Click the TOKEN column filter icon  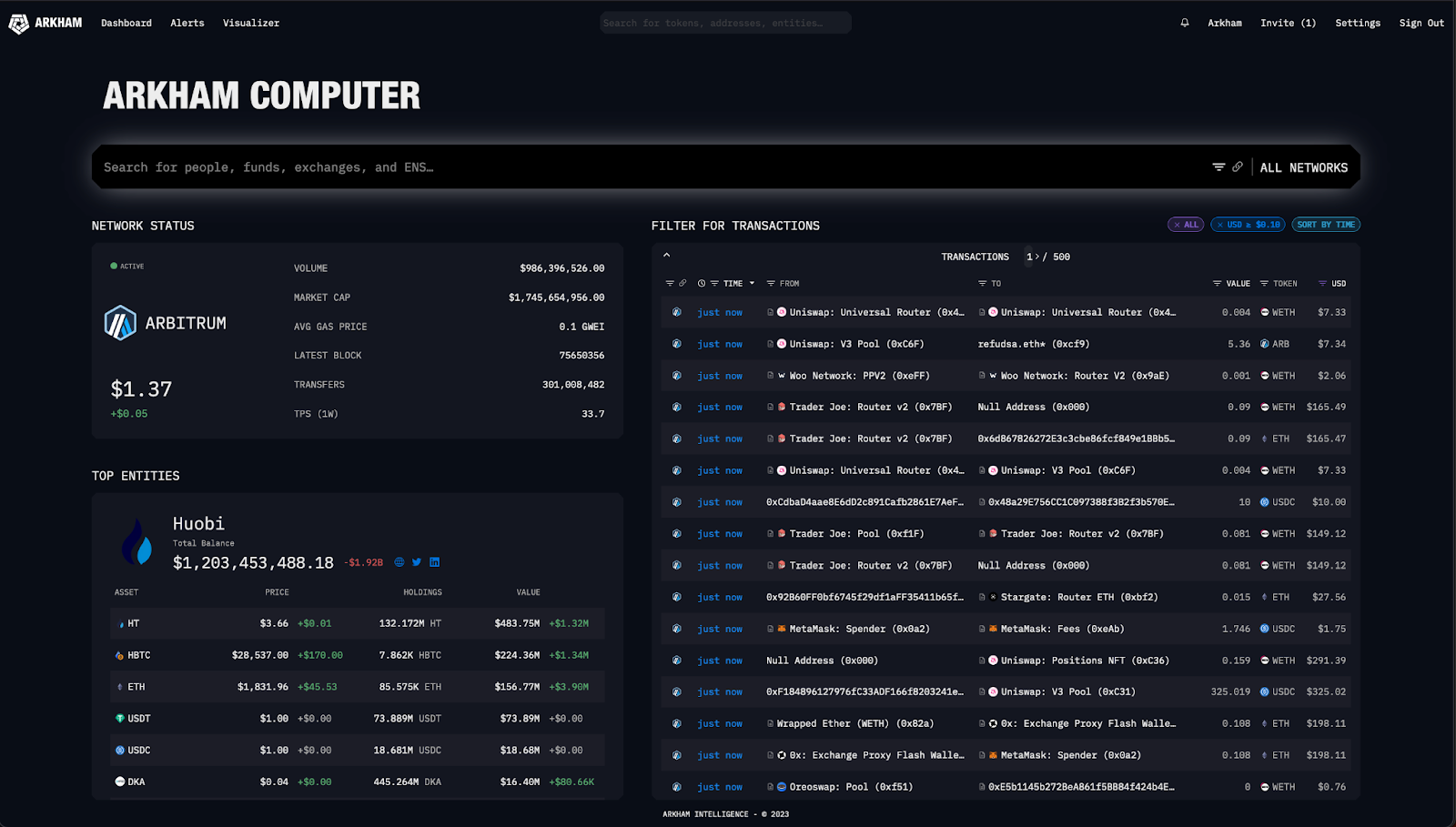(x=1264, y=284)
